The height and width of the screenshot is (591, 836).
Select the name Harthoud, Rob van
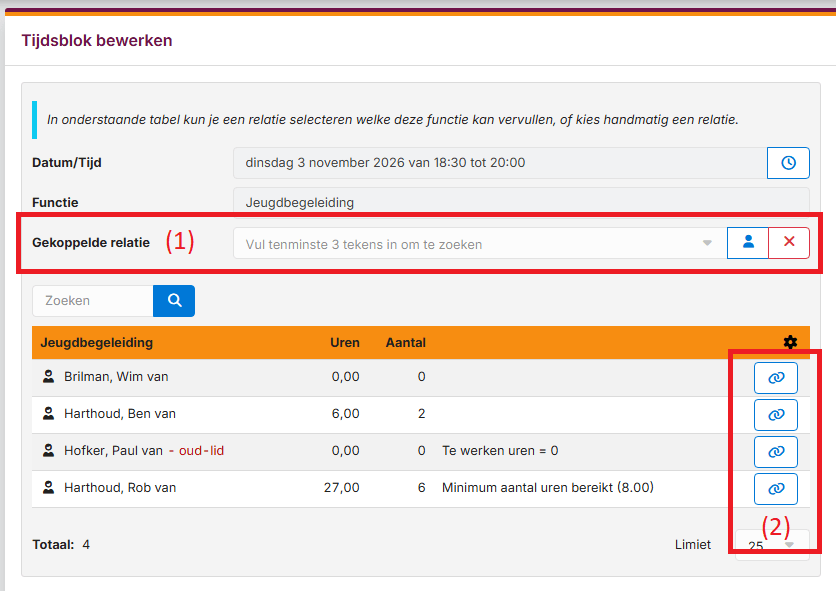[x=120, y=488]
